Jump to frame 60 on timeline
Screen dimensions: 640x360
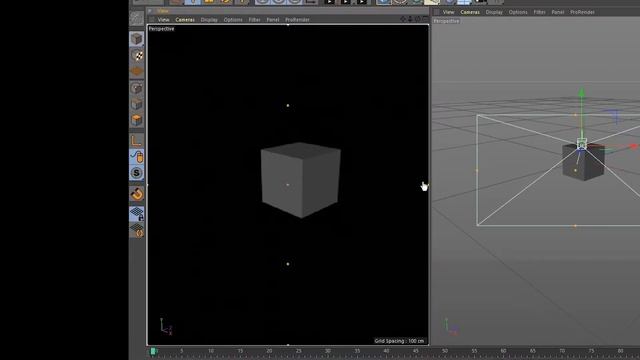coord(503,351)
